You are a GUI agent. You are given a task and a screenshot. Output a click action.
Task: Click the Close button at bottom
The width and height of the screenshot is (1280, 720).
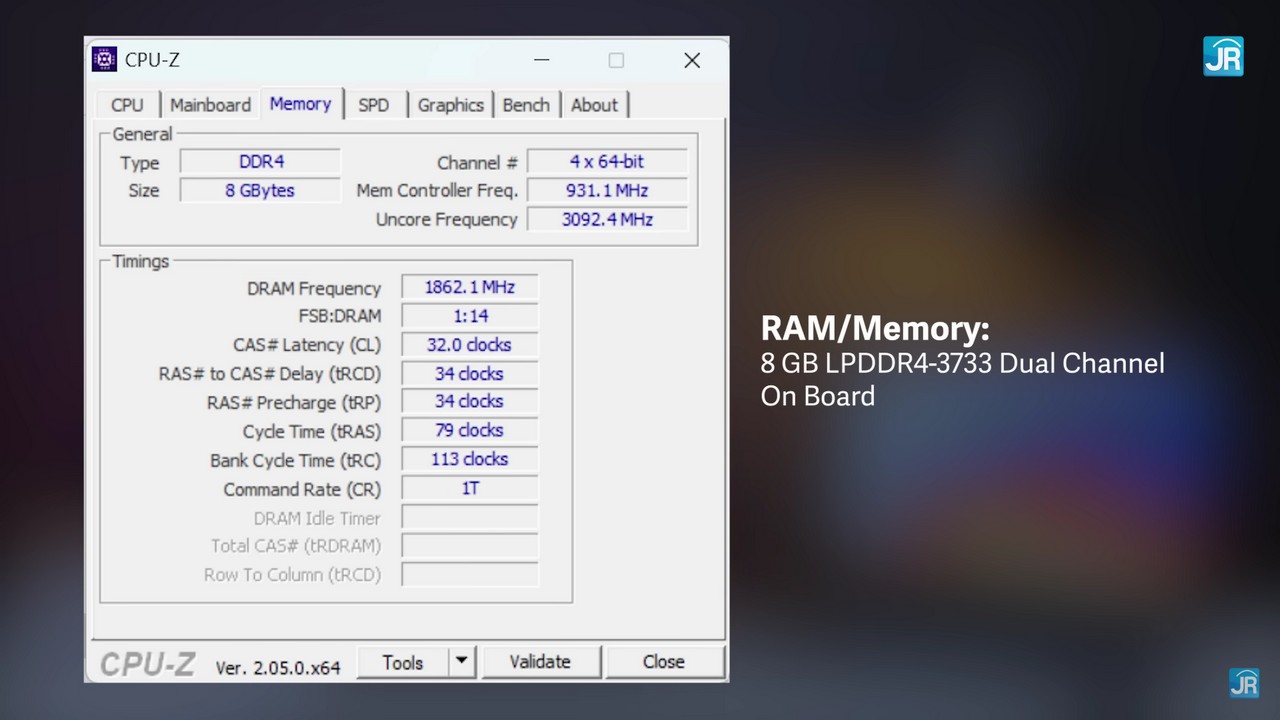pos(664,662)
